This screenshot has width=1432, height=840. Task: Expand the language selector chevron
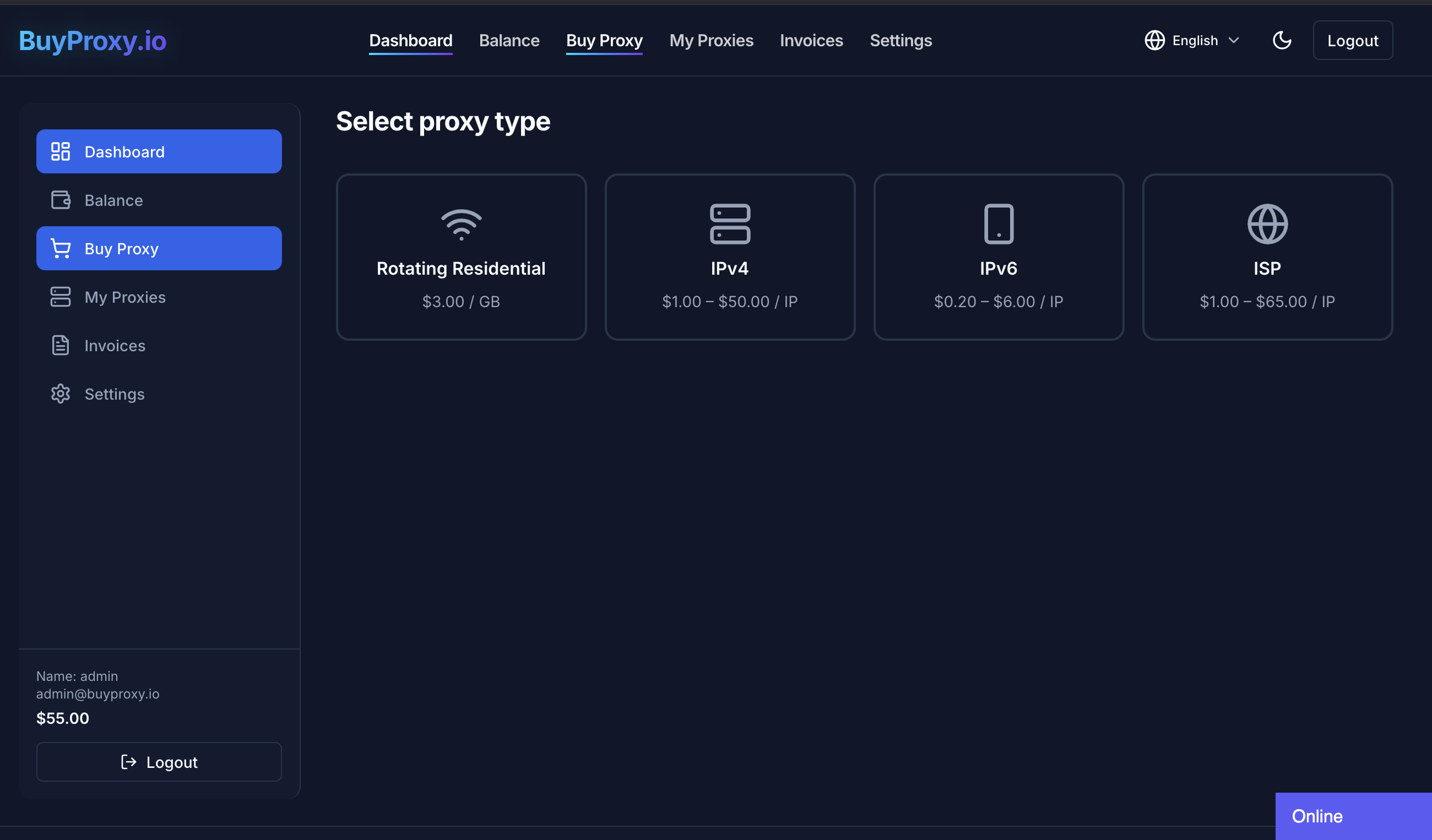point(1235,40)
